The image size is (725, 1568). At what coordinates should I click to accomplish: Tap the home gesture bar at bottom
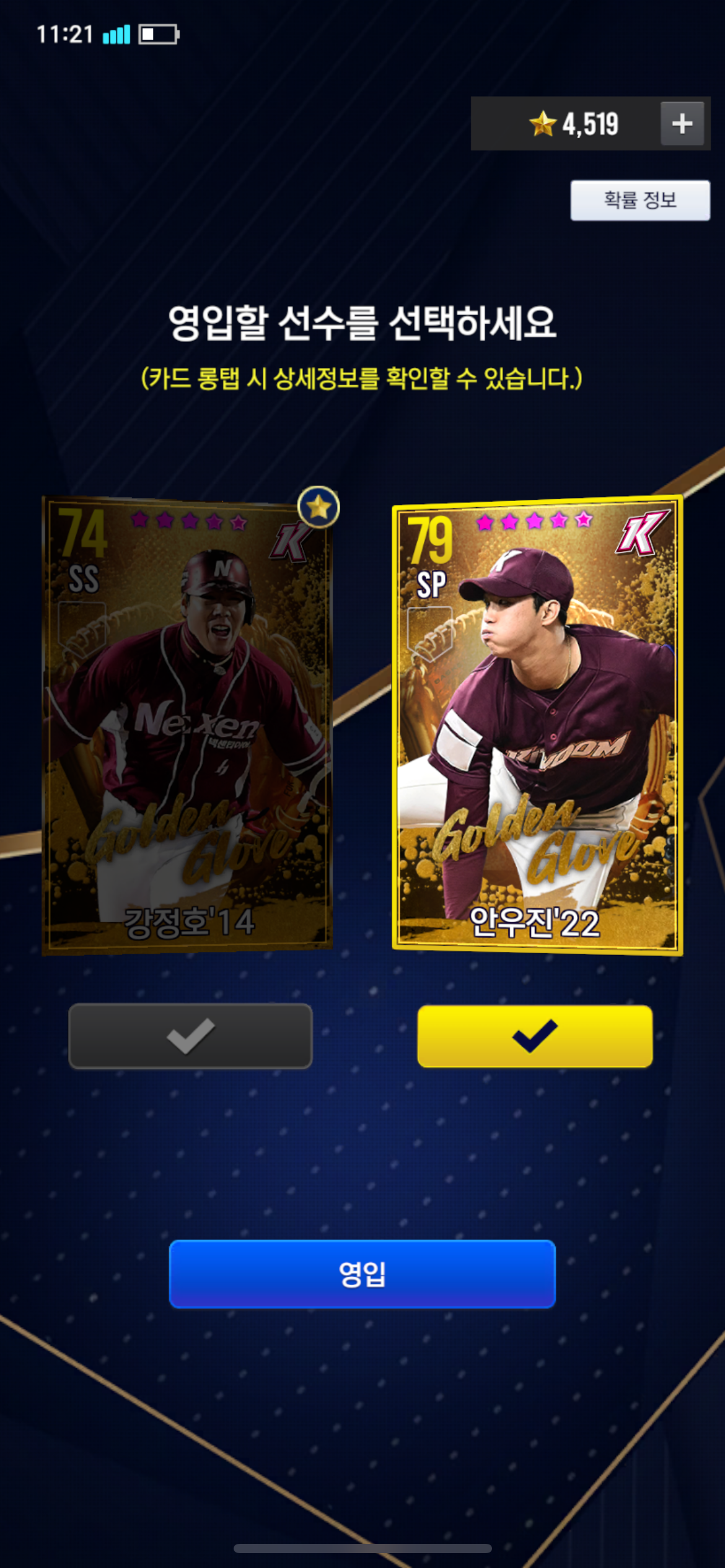(x=362, y=1548)
